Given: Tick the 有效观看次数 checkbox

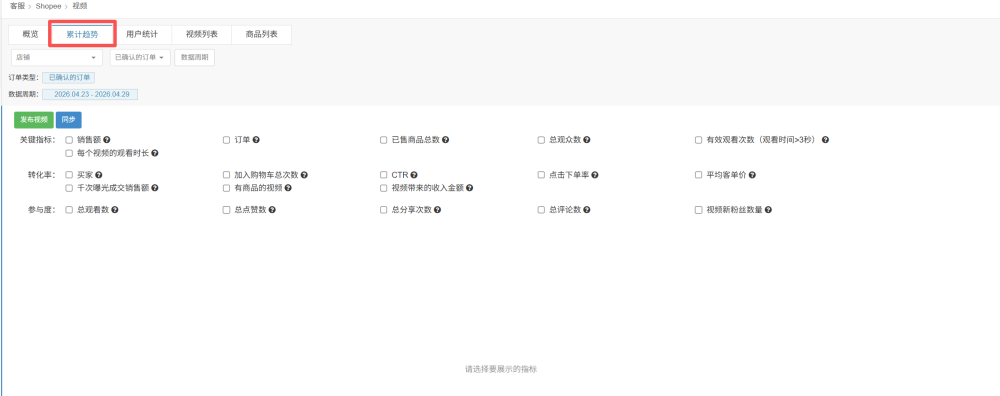Looking at the screenshot, I should 698,140.
